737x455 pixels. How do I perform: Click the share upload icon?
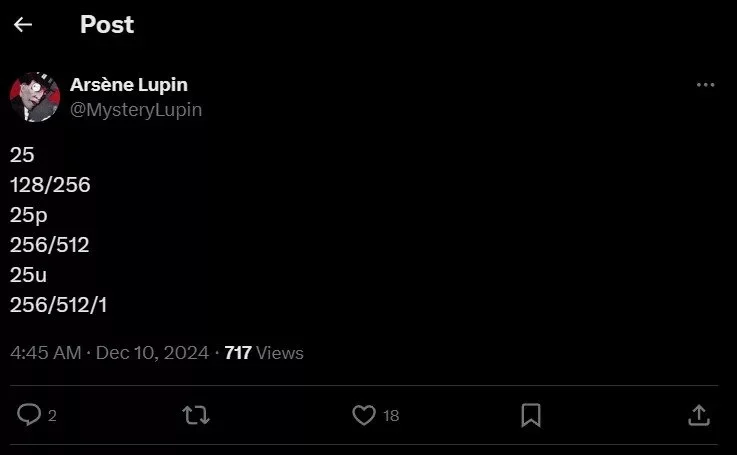[699, 414]
